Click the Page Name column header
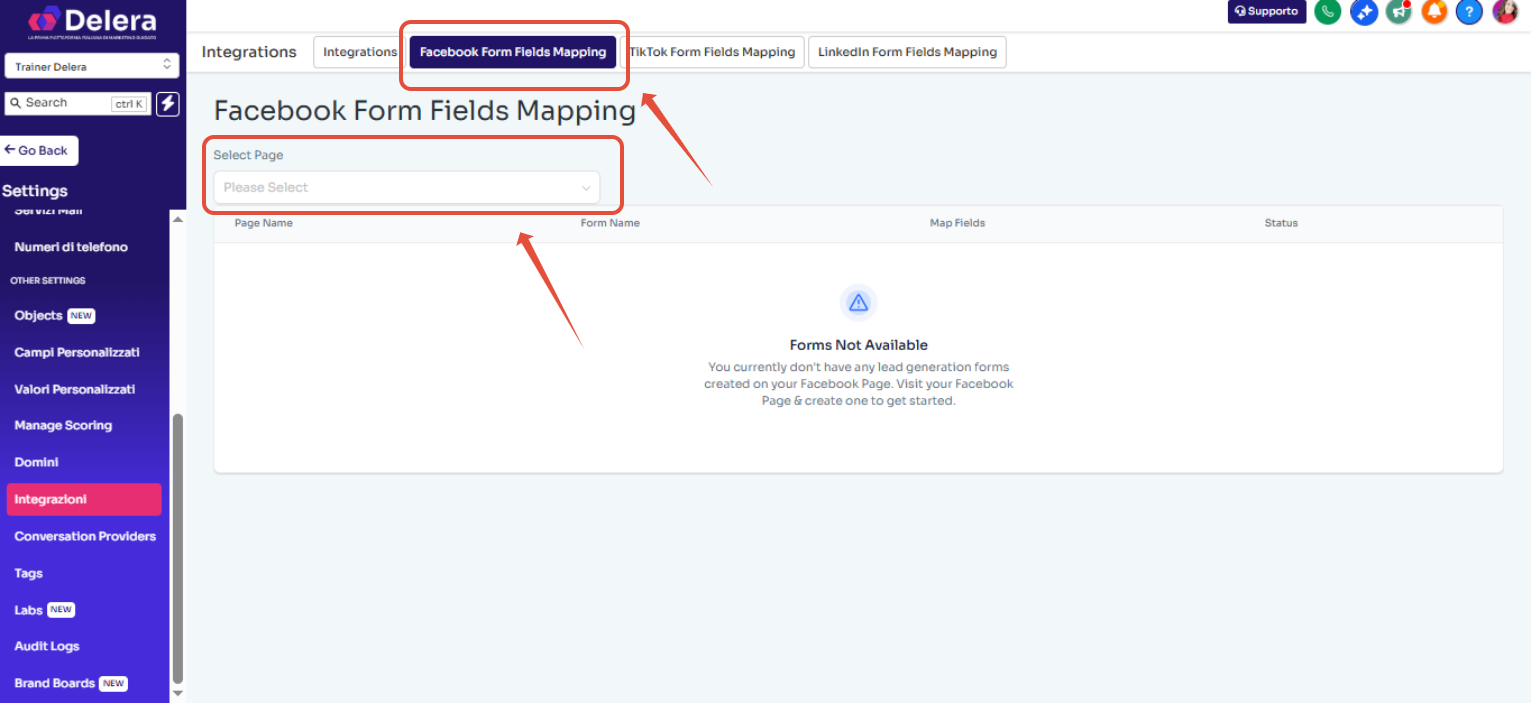The image size is (1531, 703). tap(264, 223)
